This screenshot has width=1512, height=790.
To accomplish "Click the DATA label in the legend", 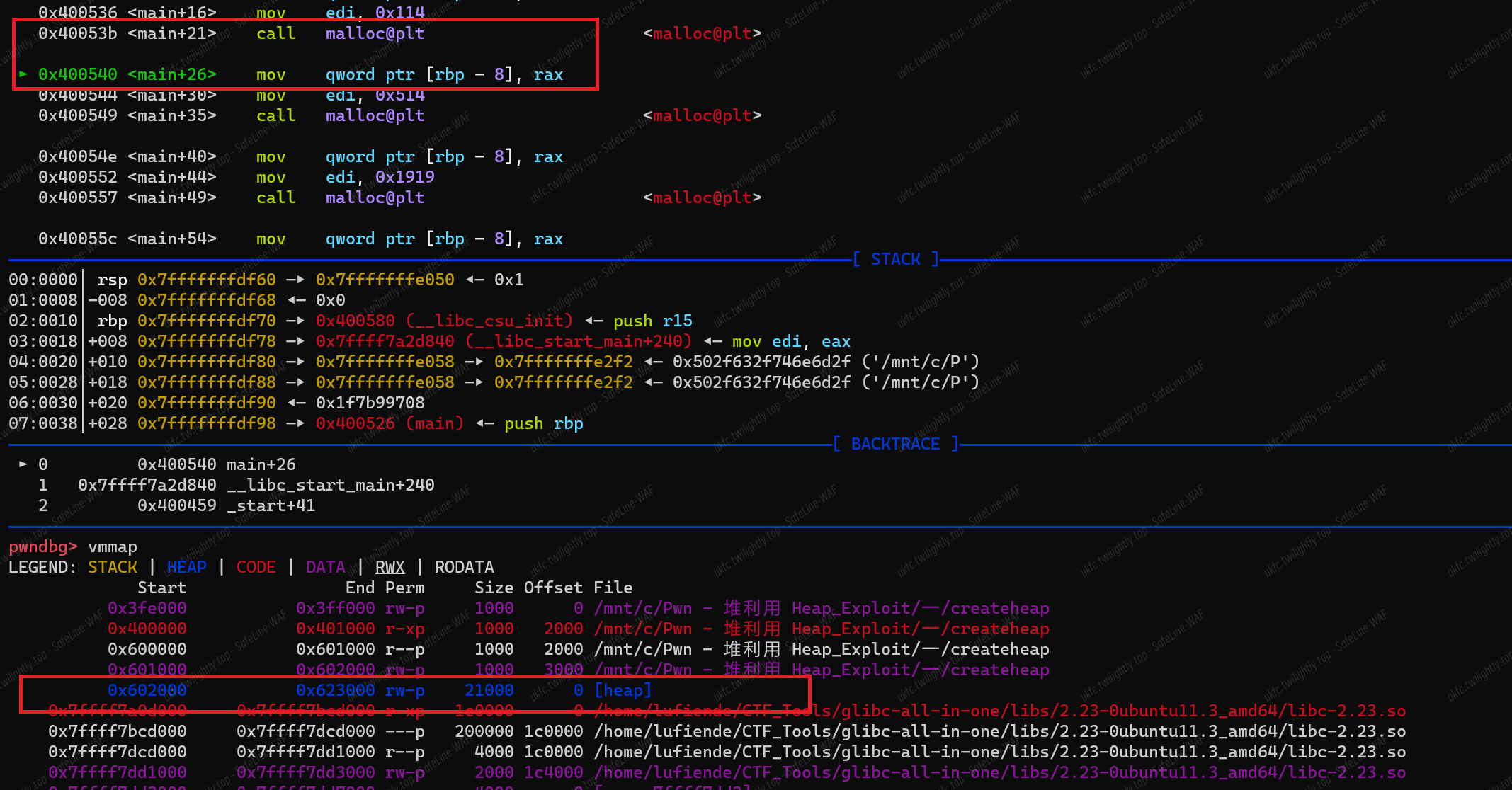I will tap(325, 567).
